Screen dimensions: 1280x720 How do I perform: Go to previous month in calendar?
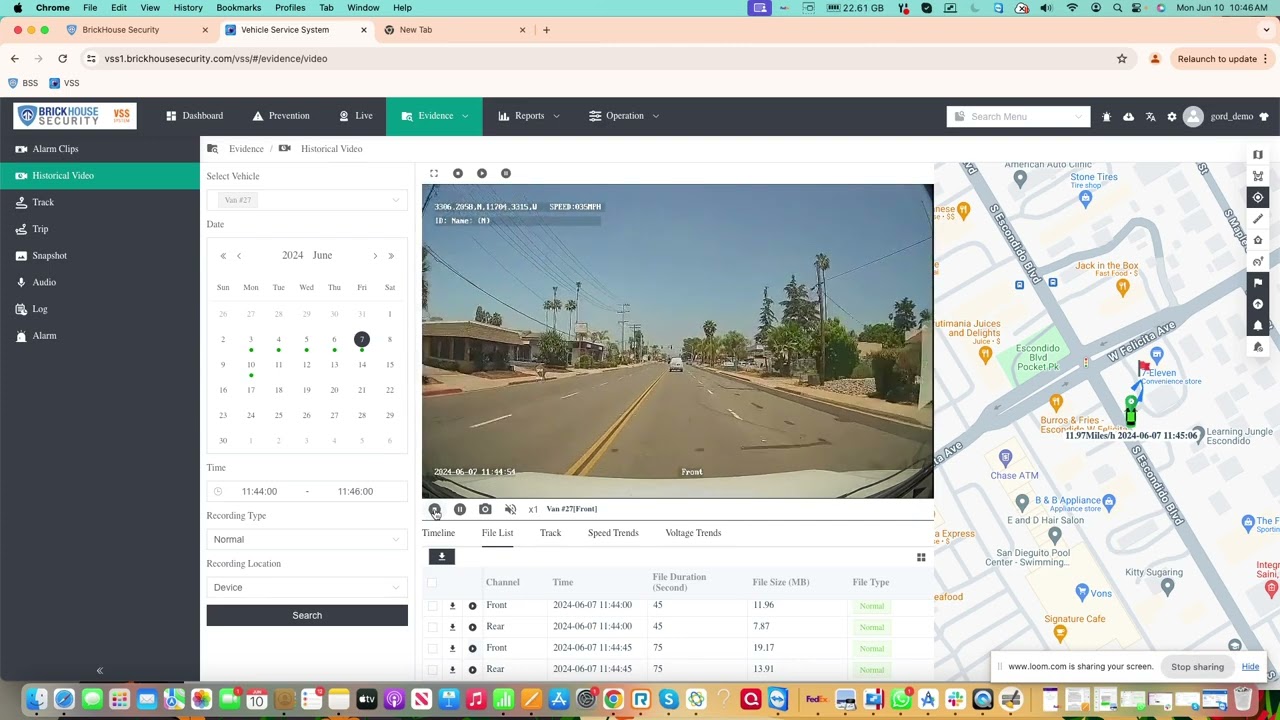point(239,256)
